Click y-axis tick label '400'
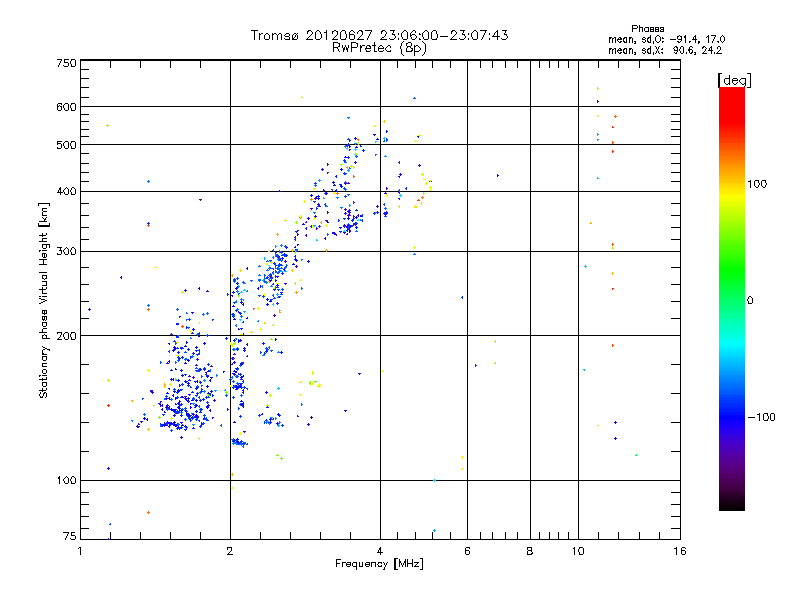Image resolution: width=800 pixels, height=600 pixels. [66, 192]
